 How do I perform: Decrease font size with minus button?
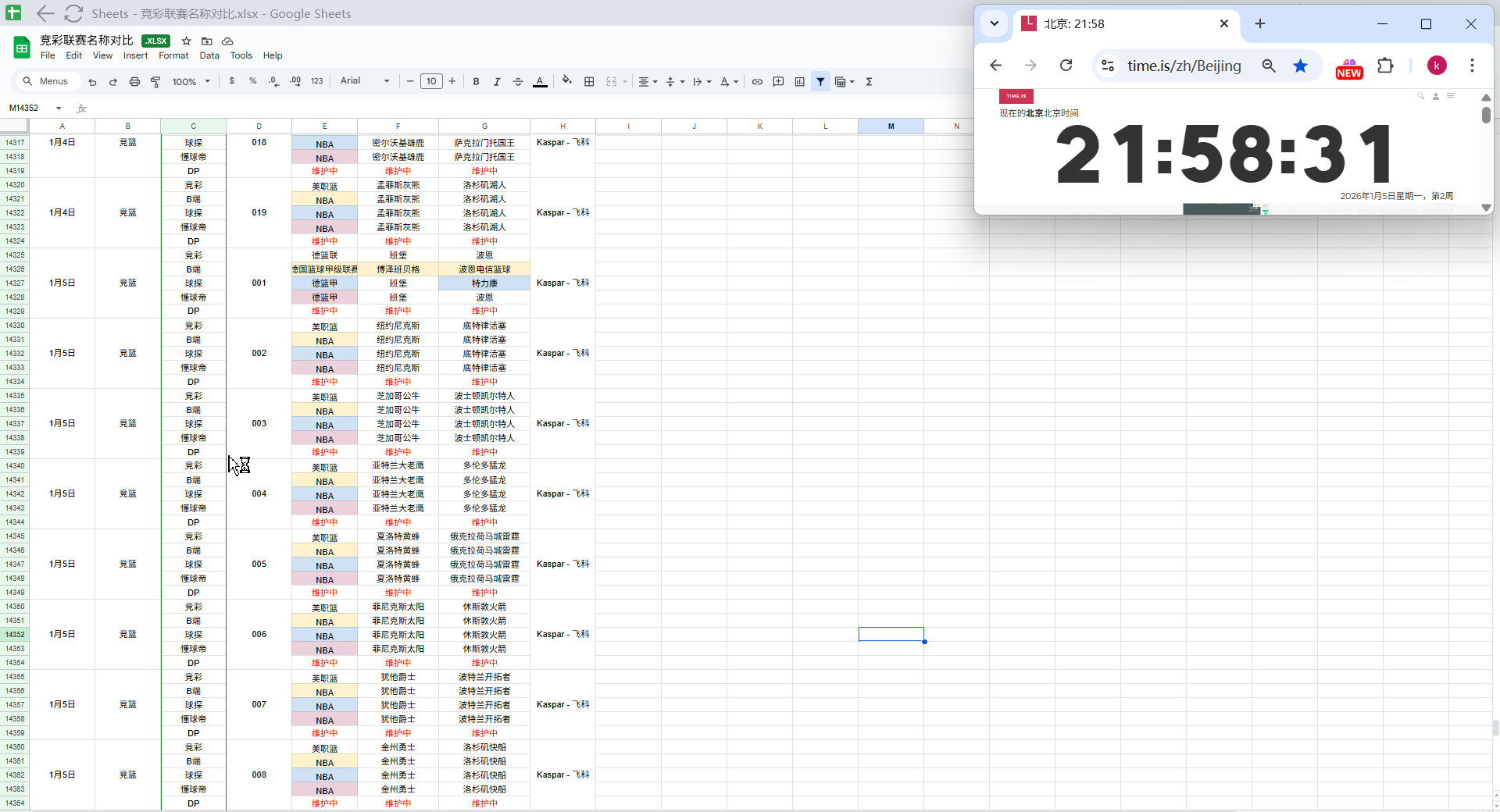[410, 81]
